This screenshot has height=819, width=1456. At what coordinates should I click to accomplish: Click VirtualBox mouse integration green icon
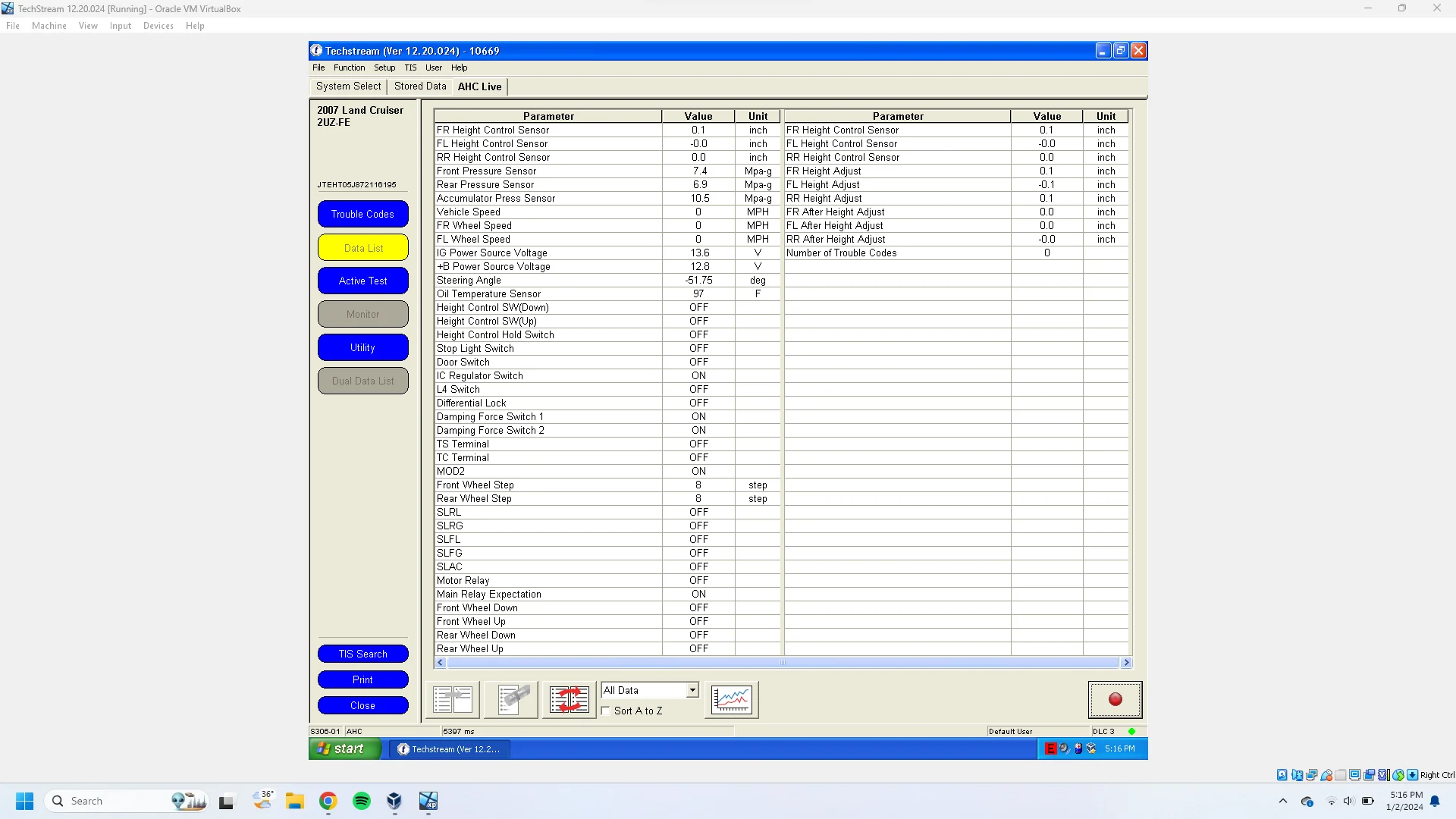[1398, 775]
